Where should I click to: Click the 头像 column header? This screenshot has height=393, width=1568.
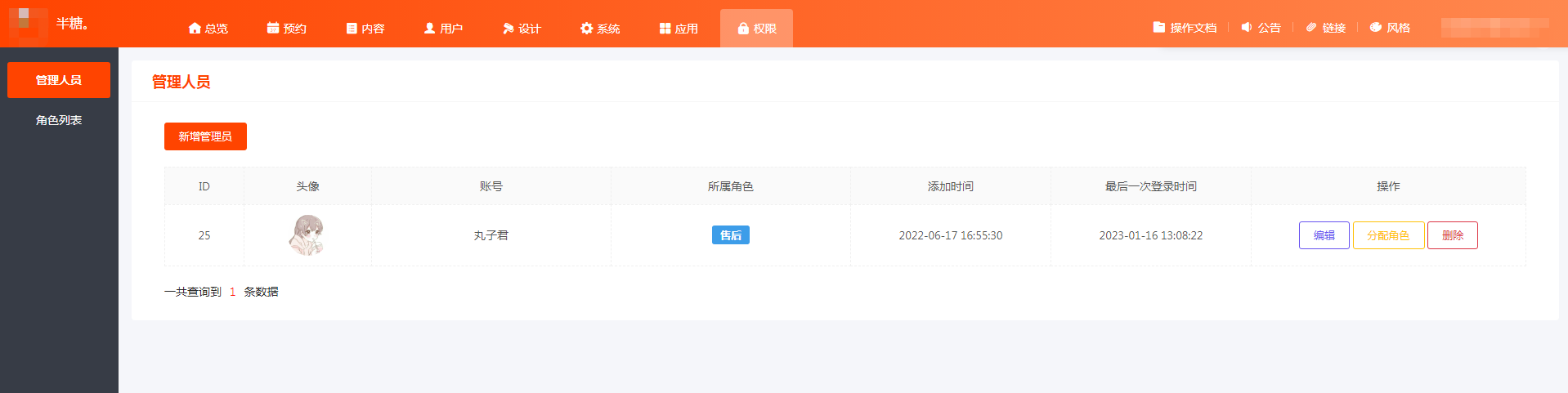click(308, 186)
